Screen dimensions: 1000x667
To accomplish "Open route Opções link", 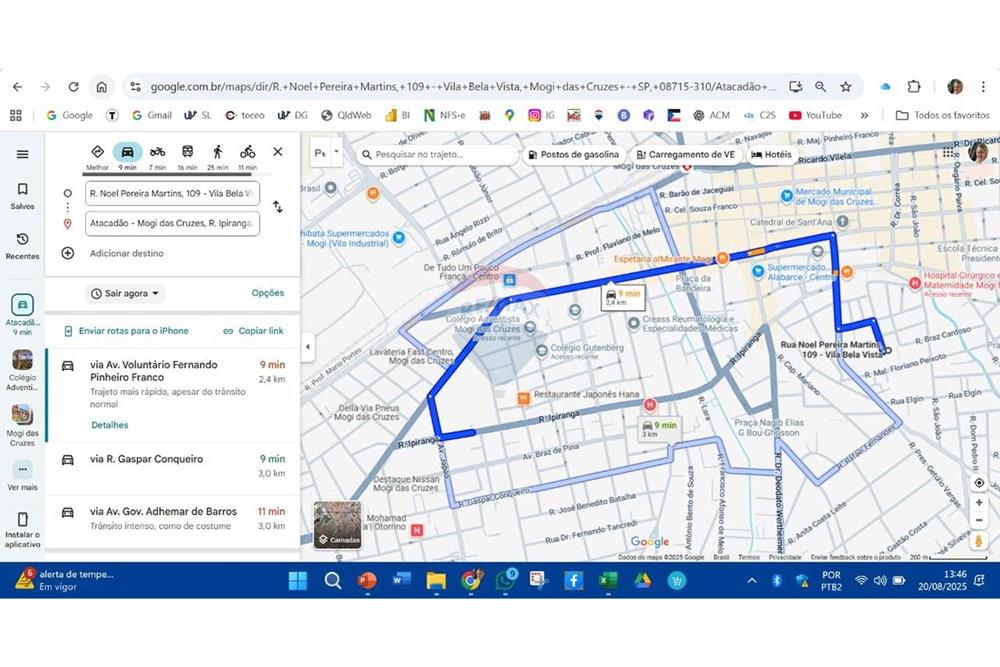I will pyautogui.click(x=267, y=294).
